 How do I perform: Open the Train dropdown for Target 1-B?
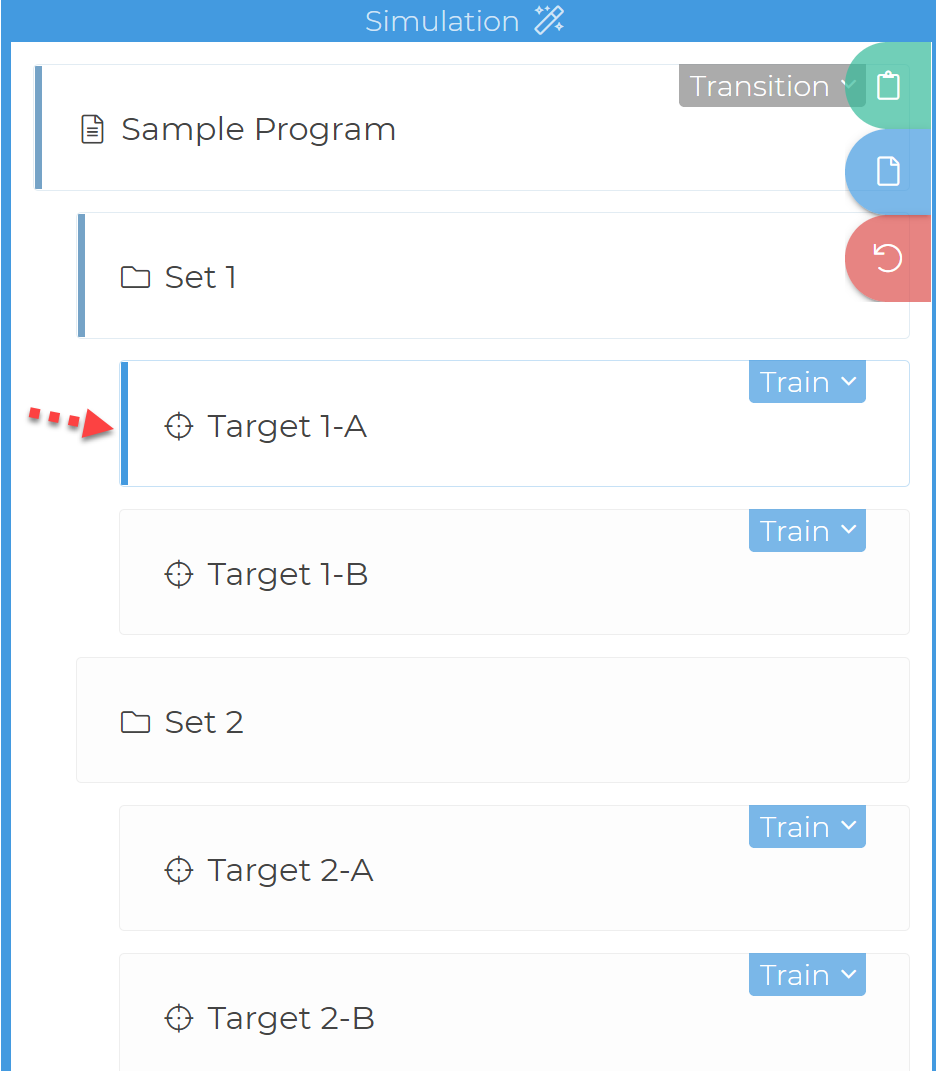pyautogui.click(x=807, y=531)
